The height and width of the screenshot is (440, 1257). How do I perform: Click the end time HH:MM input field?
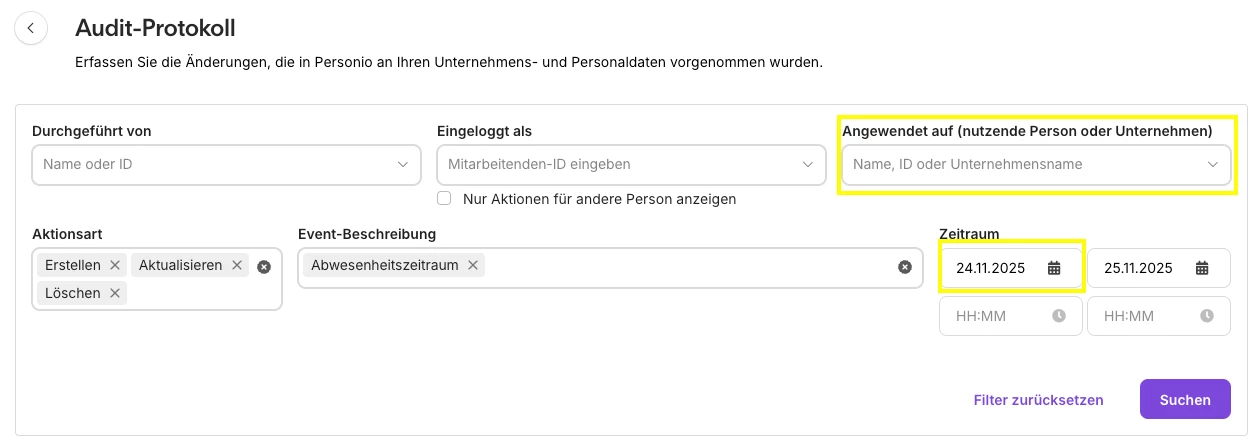(x=1143, y=316)
